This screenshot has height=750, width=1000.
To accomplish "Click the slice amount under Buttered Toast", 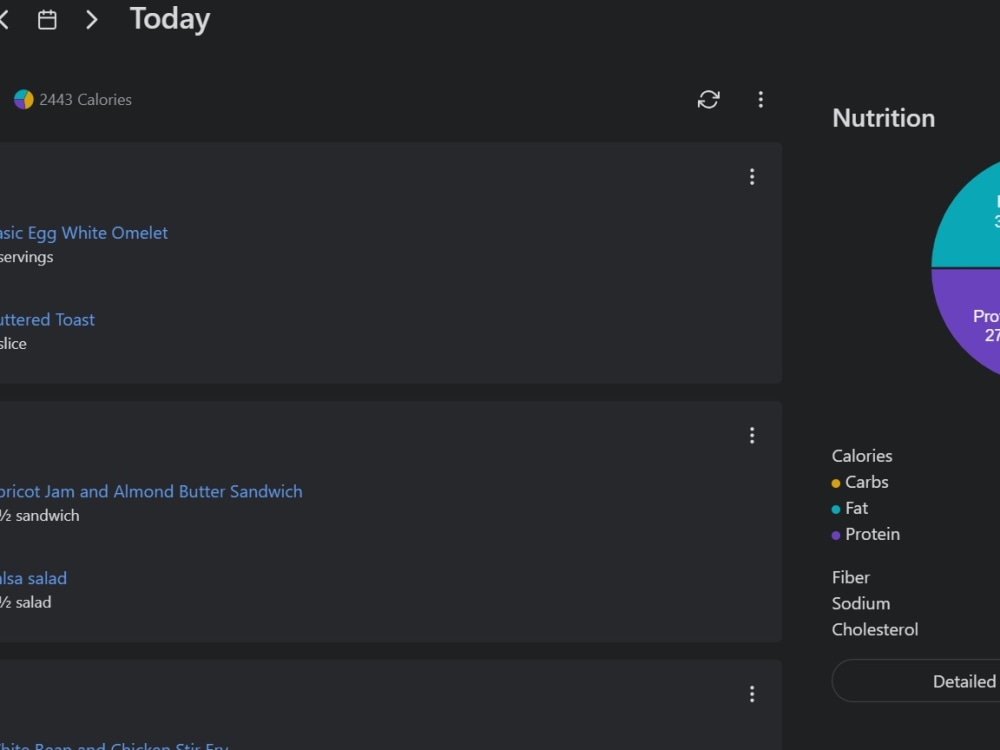I will (x=13, y=344).
